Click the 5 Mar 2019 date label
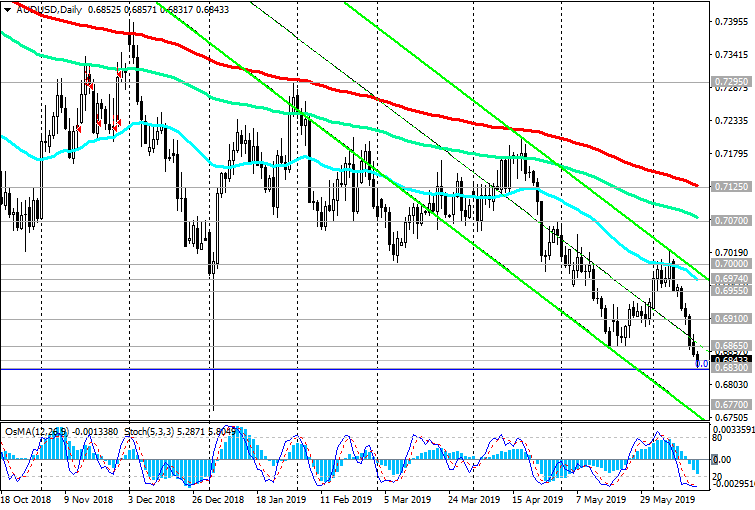 tap(407, 499)
